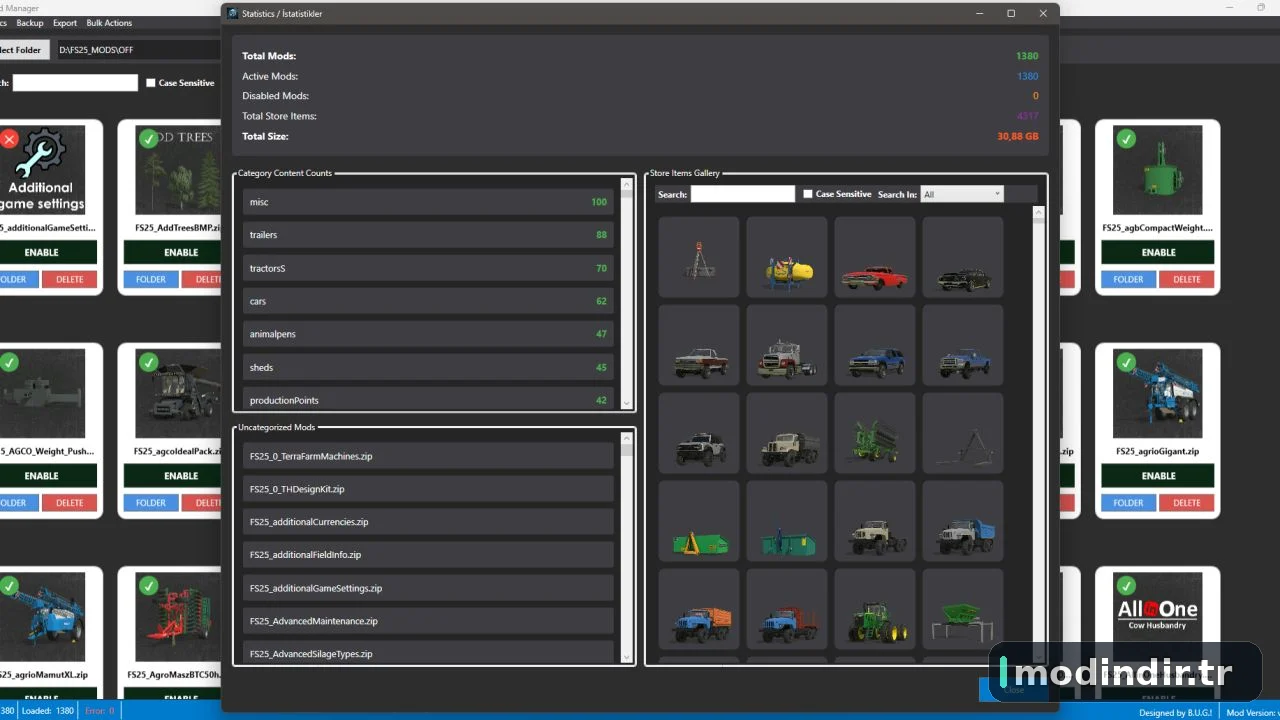Select the animalpens category row
The width and height of the screenshot is (1280, 720).
point(428,334)
